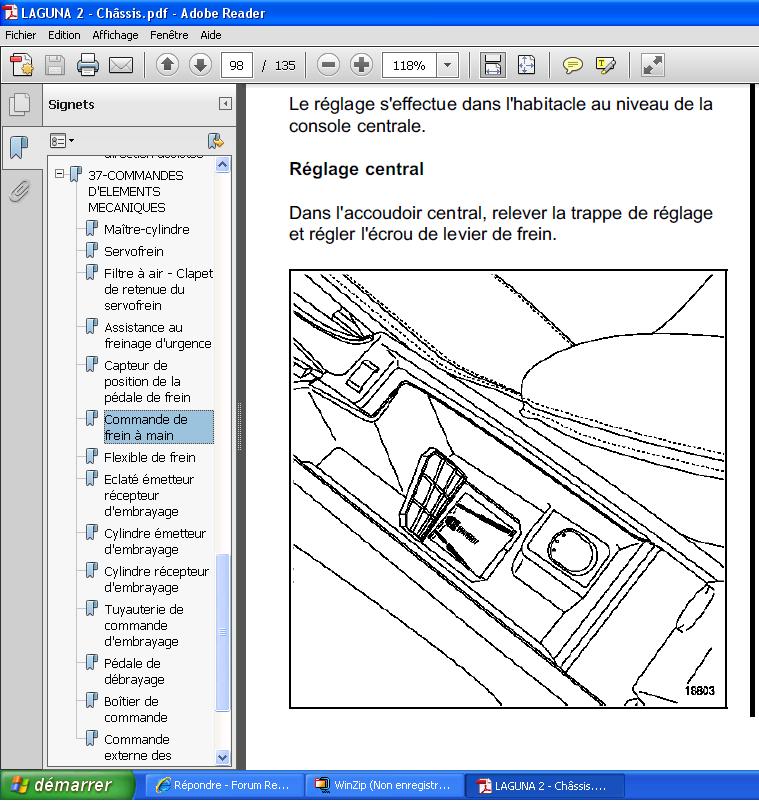Switch to Répondre - Forum taskbar window
759x803 pixels.
[x=224, y=786]
